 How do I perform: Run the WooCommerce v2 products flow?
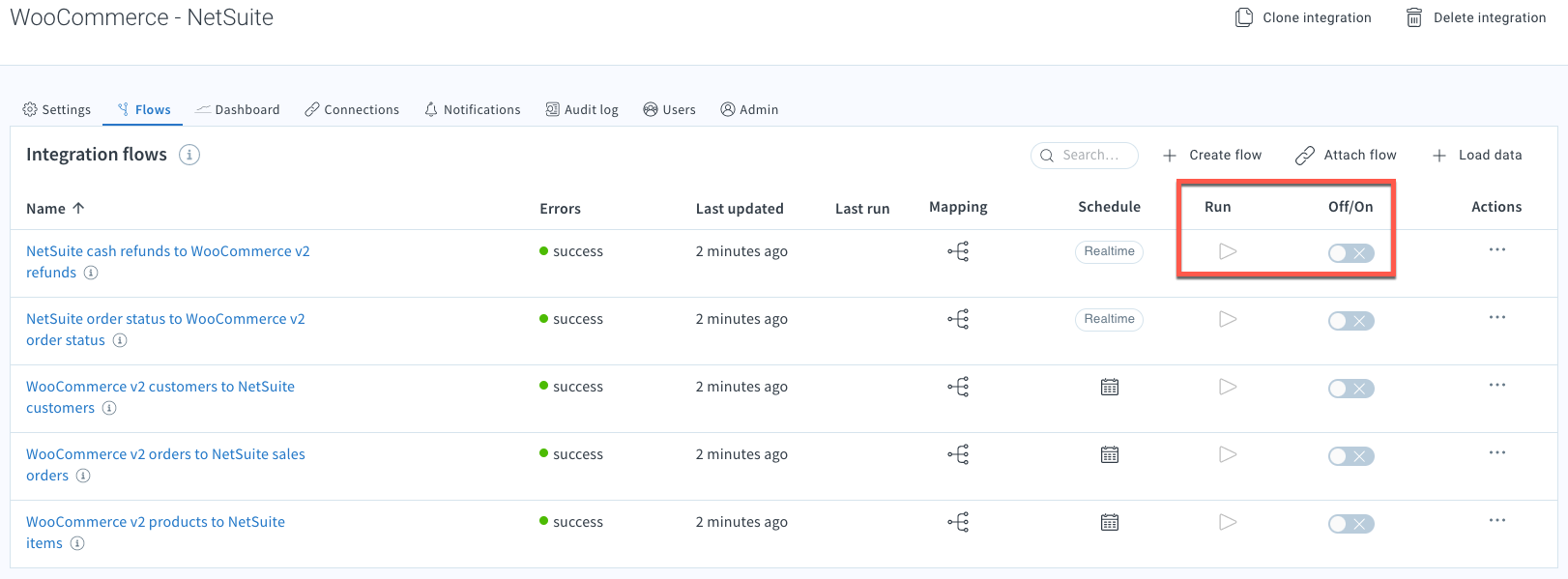1228,522
